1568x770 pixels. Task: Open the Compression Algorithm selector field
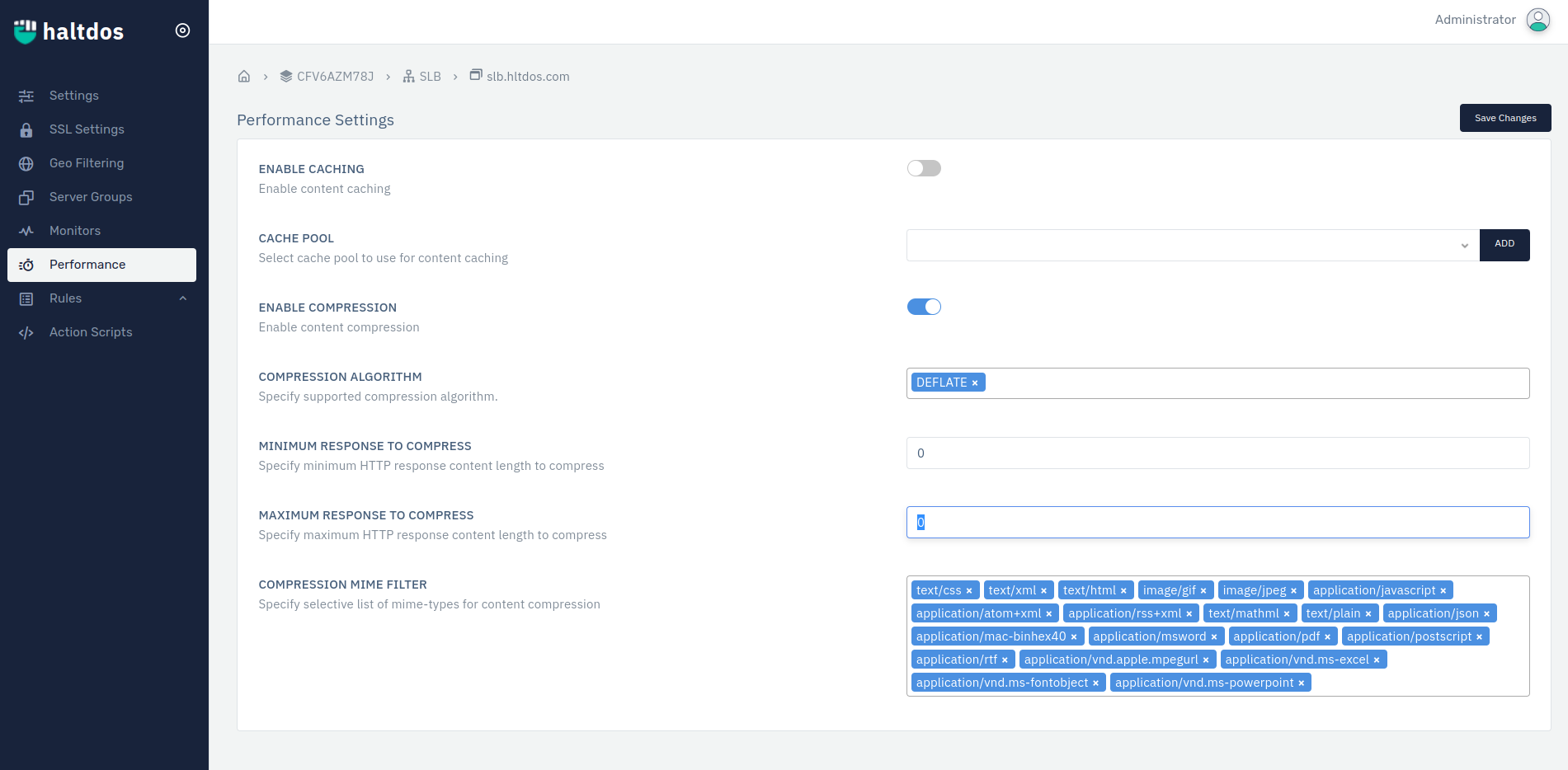pyautogui.click(x=1254, y=383)
